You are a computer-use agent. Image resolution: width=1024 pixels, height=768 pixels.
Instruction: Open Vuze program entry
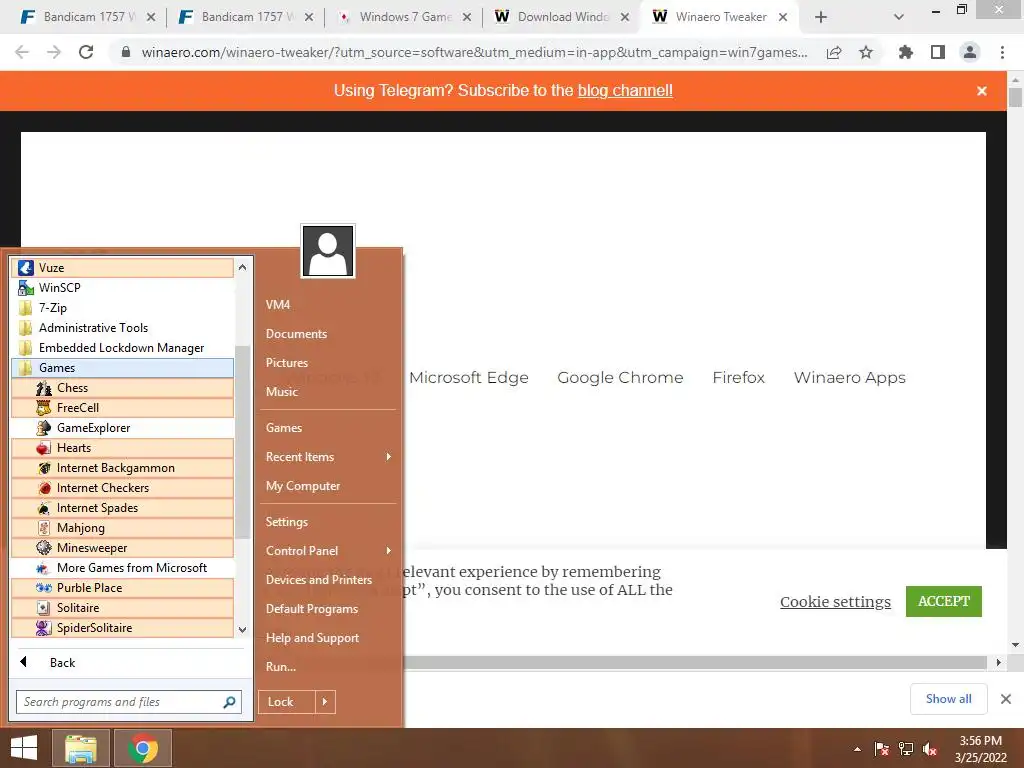tap(122, 268)
